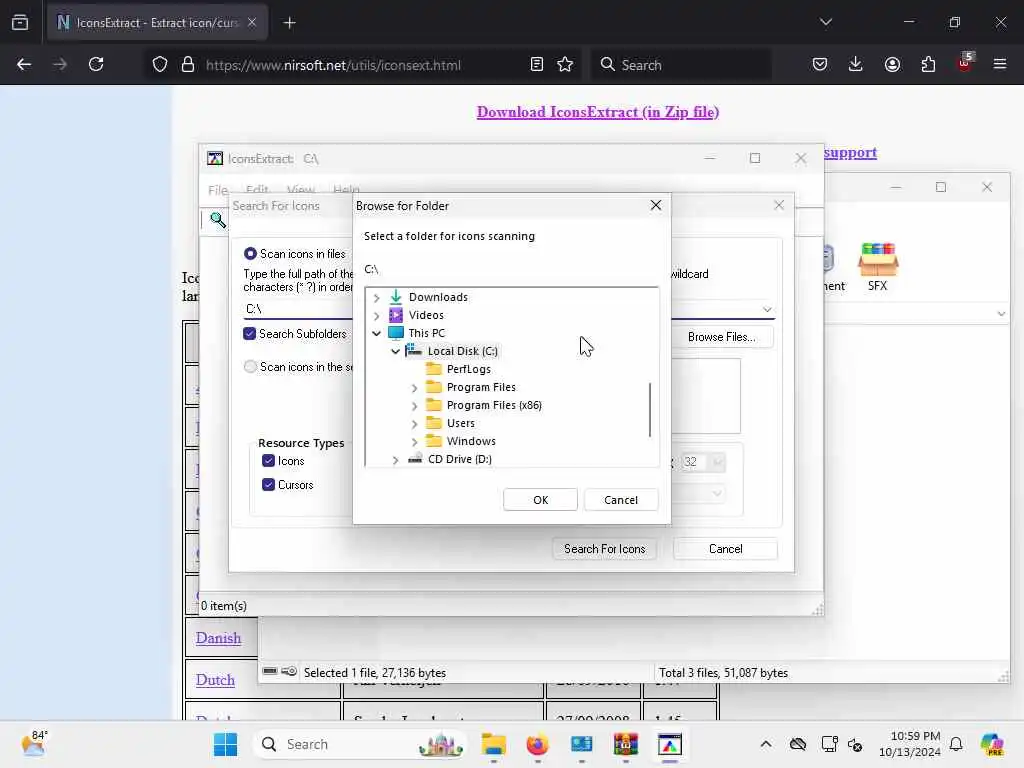1024x768 pixels.
Task: Expand the Users folder node
Action: [415, 424]
